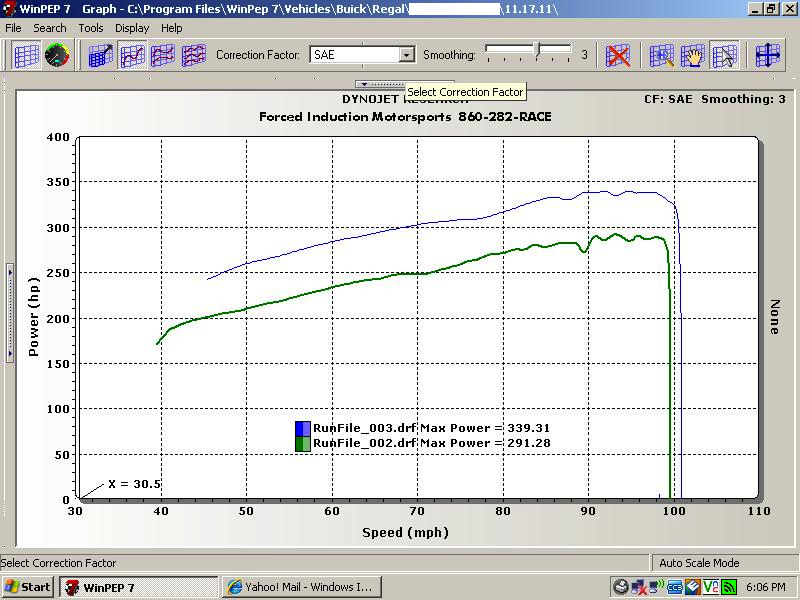This screenshot has height=600, width=800.
Task: Click the orange and blue E tray icon
Action: (692, 587)
